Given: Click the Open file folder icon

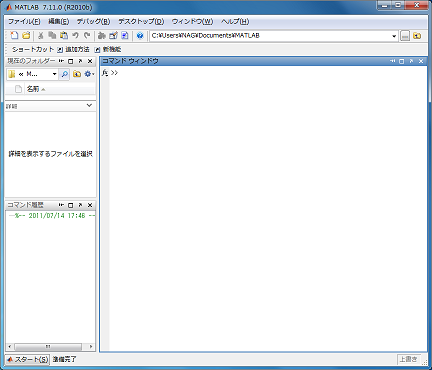Looking at the screenshot, I should pyautogui.click(x=26, y=35).
